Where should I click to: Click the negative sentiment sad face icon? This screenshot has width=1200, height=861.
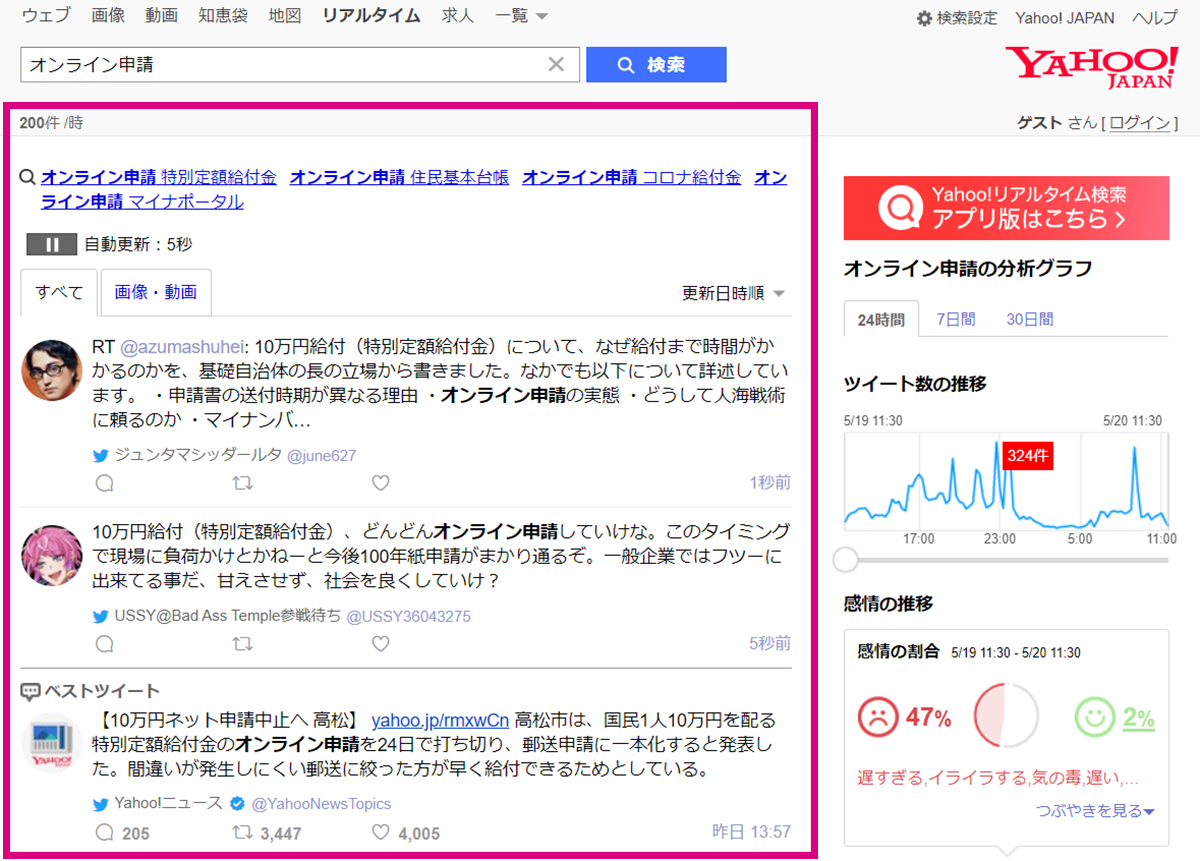coord(878,717)
